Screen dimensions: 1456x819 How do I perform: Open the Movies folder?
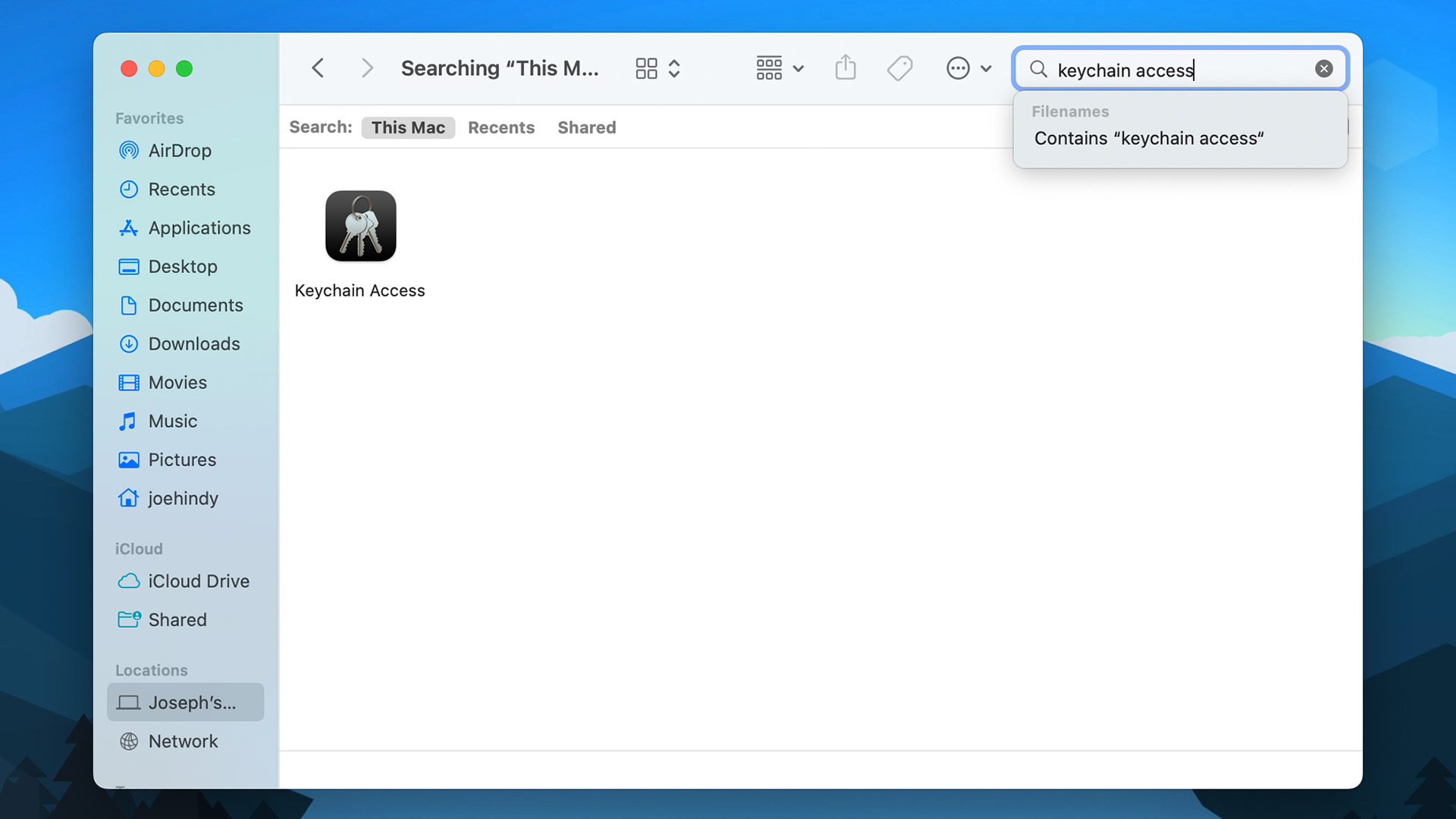pyautogui.click(x=177, y=382)
